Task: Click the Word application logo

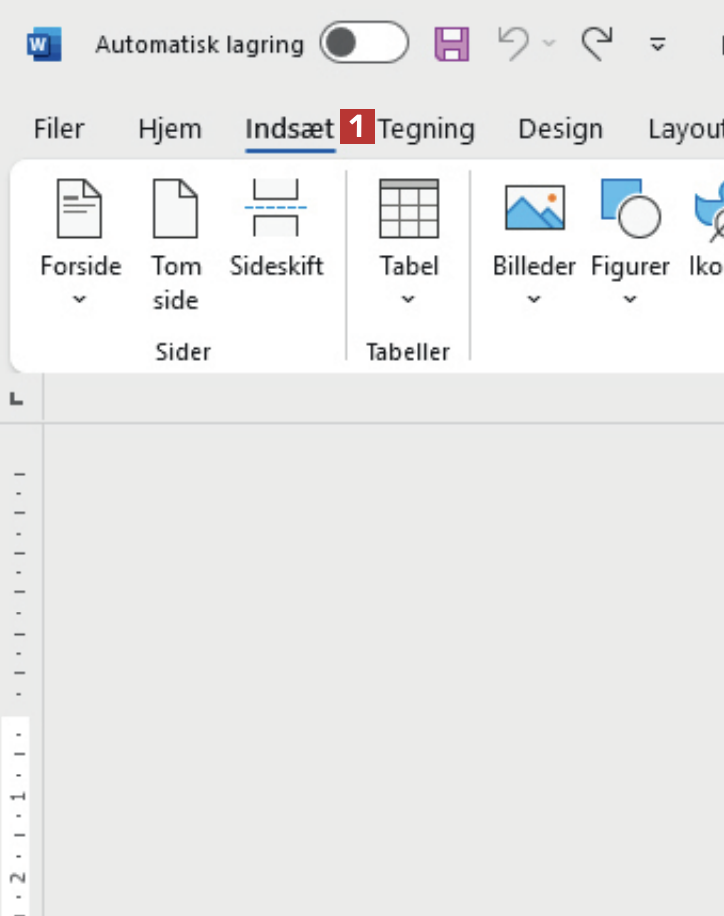Action: coord(43,44)
